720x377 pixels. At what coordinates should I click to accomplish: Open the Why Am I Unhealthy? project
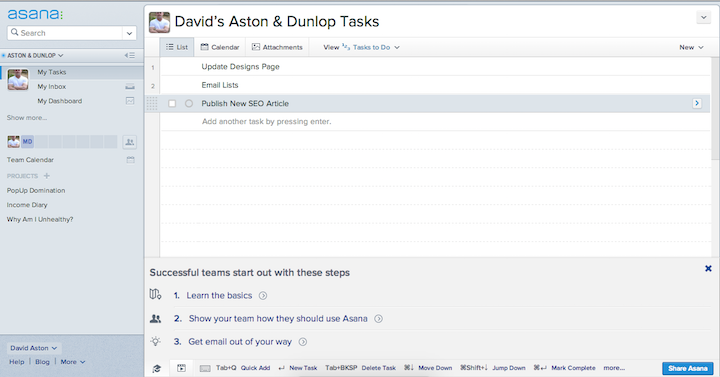40,219
